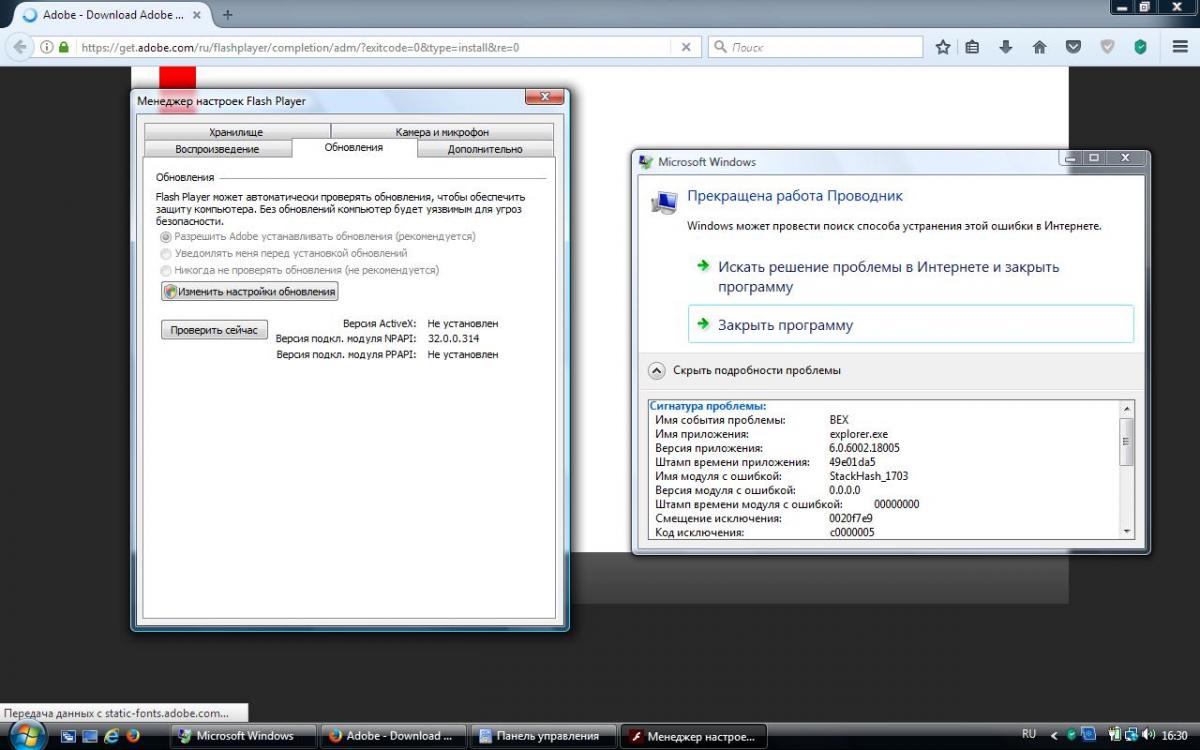The image size is (1200, 750).
Task: Click the green shield extension icon in toolbar
Action: (x=1140, y=47)
